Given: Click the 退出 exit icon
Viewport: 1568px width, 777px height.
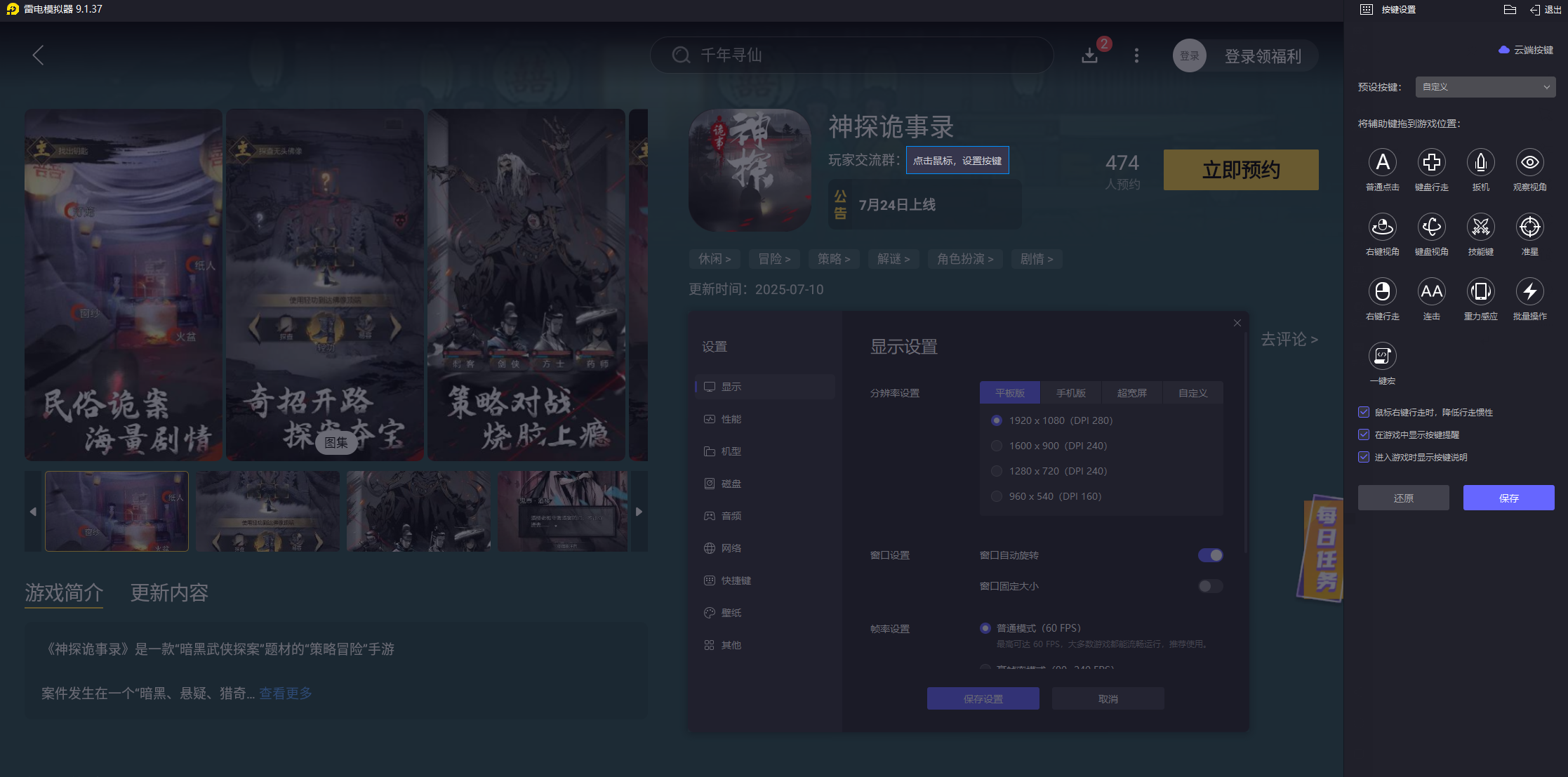Looking at the screenshot, I should pyautogui.click(x=1535, y=10).
